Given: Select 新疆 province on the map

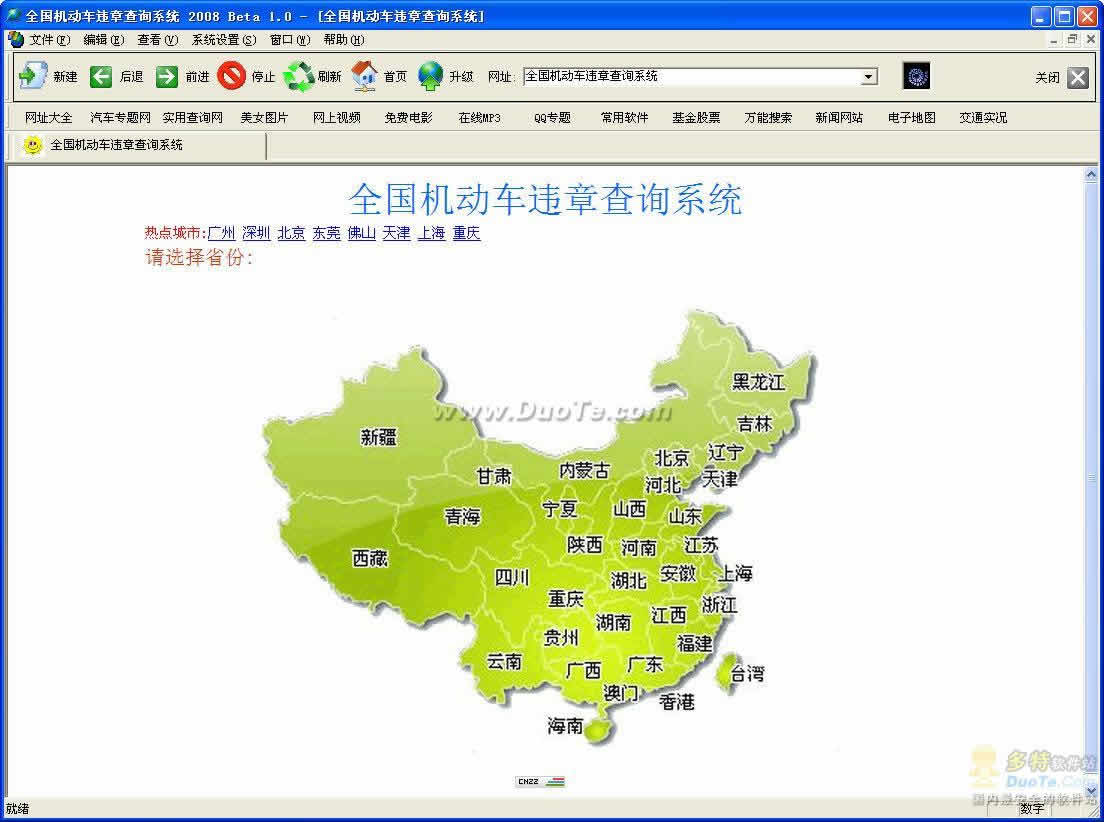Looking at the screenshot, I should coord(379,437).
